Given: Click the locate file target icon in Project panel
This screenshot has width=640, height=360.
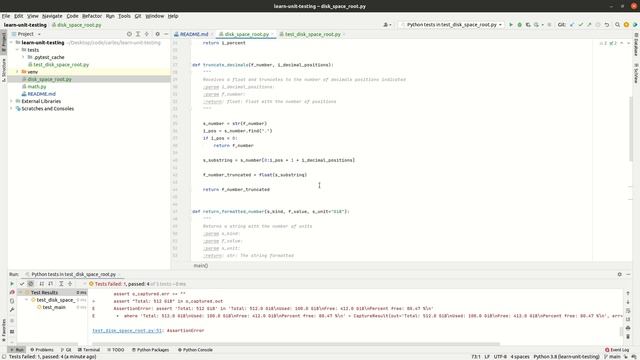Looking at the screenshot, I should [129, 34].
